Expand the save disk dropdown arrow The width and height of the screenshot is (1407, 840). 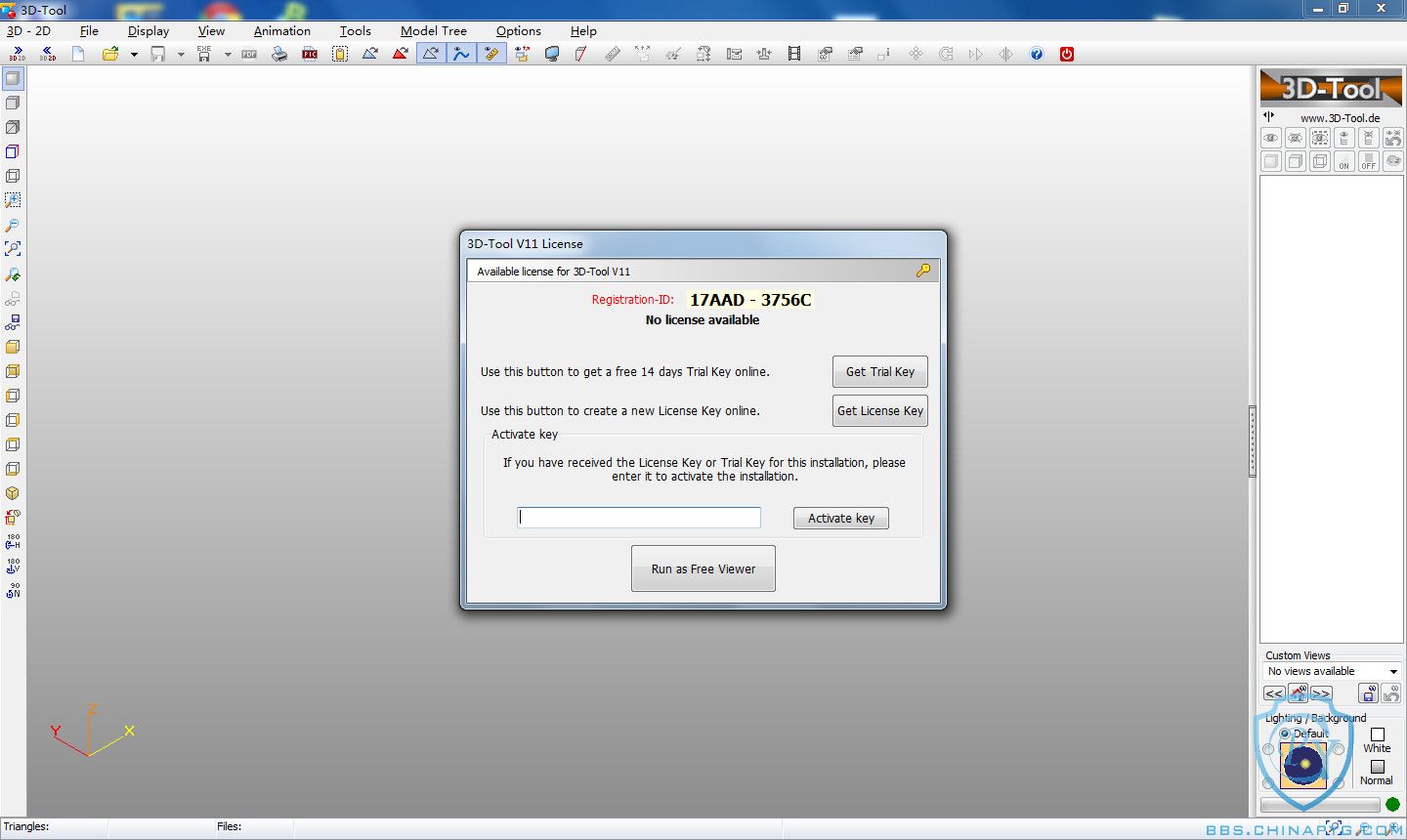coord(181,55)
